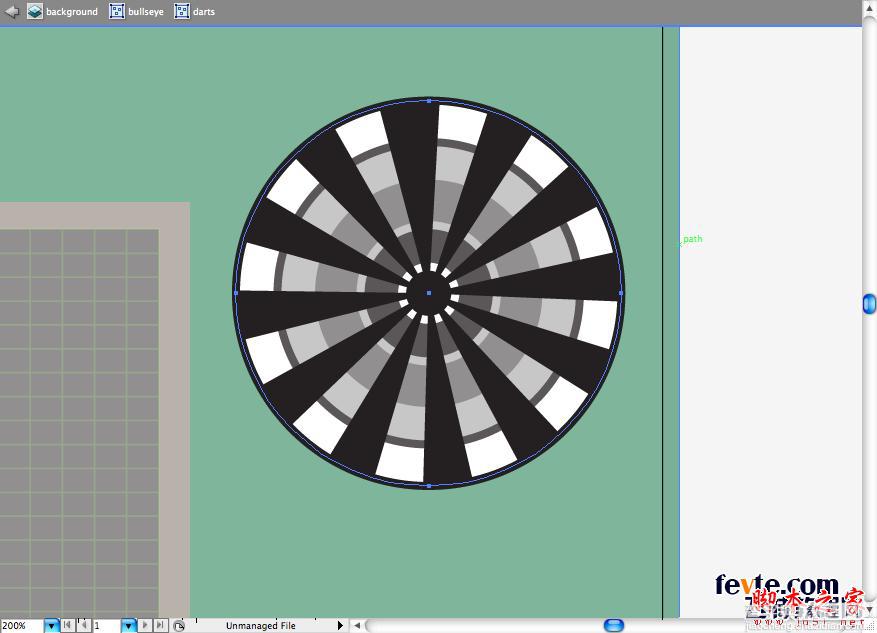Click the vertical scroll up arrow

pos(870,7)
